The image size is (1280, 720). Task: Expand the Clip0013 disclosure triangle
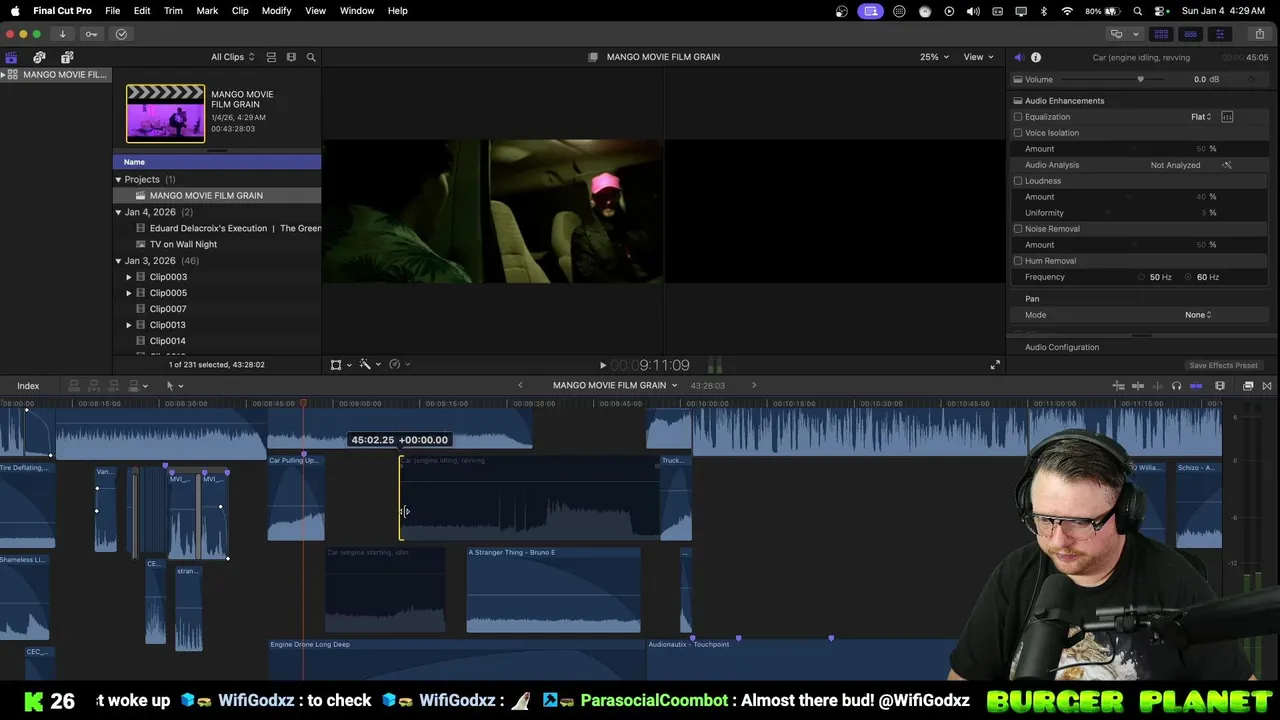[128, 325]
